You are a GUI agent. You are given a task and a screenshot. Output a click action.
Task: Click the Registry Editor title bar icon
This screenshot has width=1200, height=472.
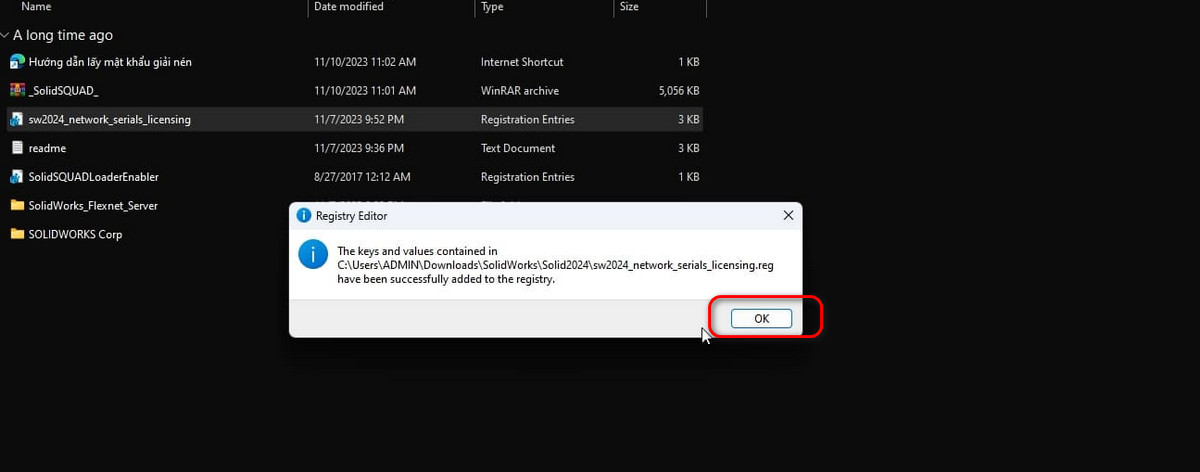304,215
